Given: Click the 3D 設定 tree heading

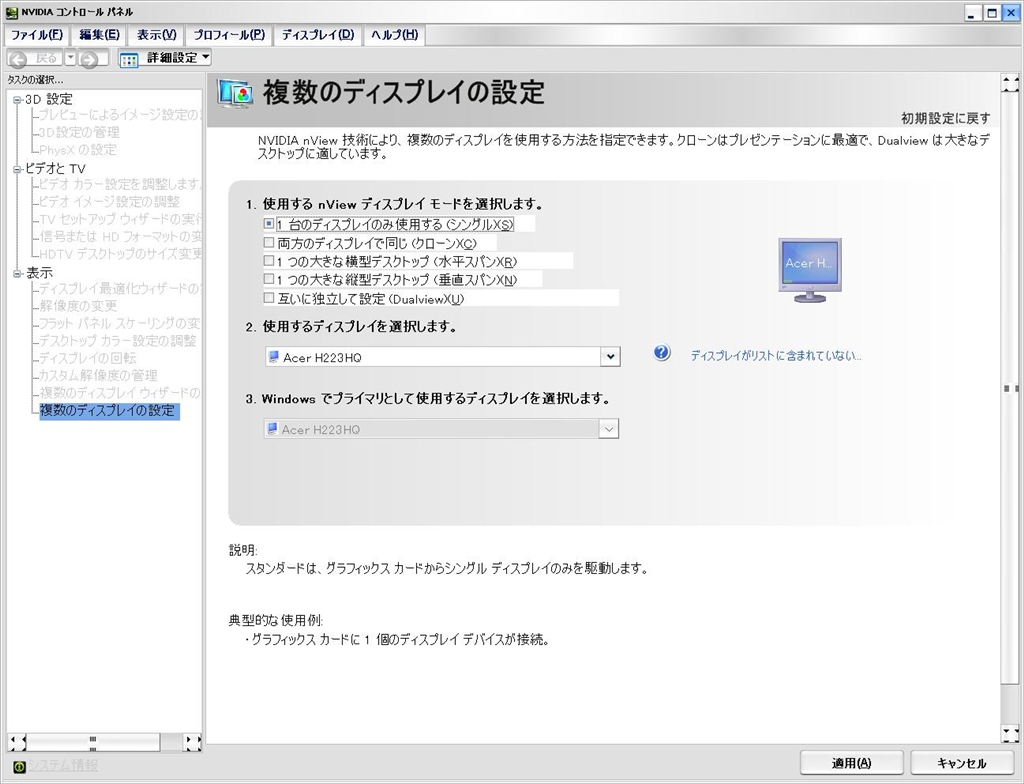Looking at the screenshot, I should pyautogui.click(x=49, y=99).
